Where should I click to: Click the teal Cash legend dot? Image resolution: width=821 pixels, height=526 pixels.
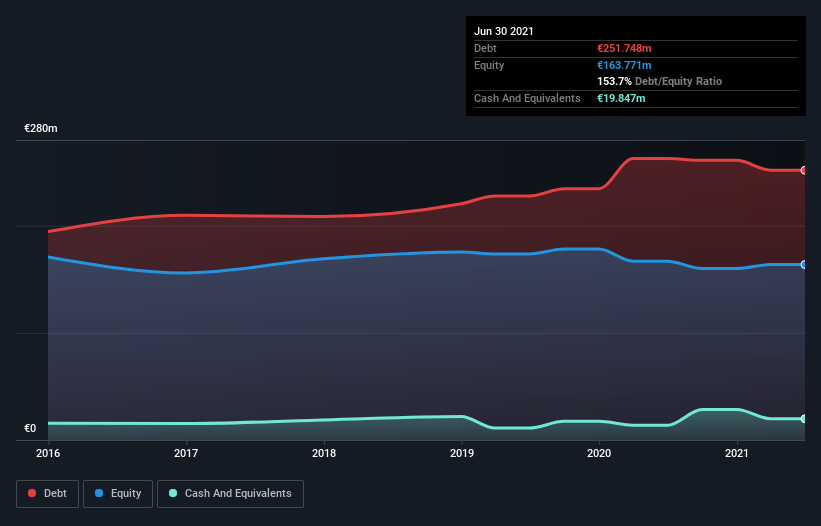pos(173,493)
